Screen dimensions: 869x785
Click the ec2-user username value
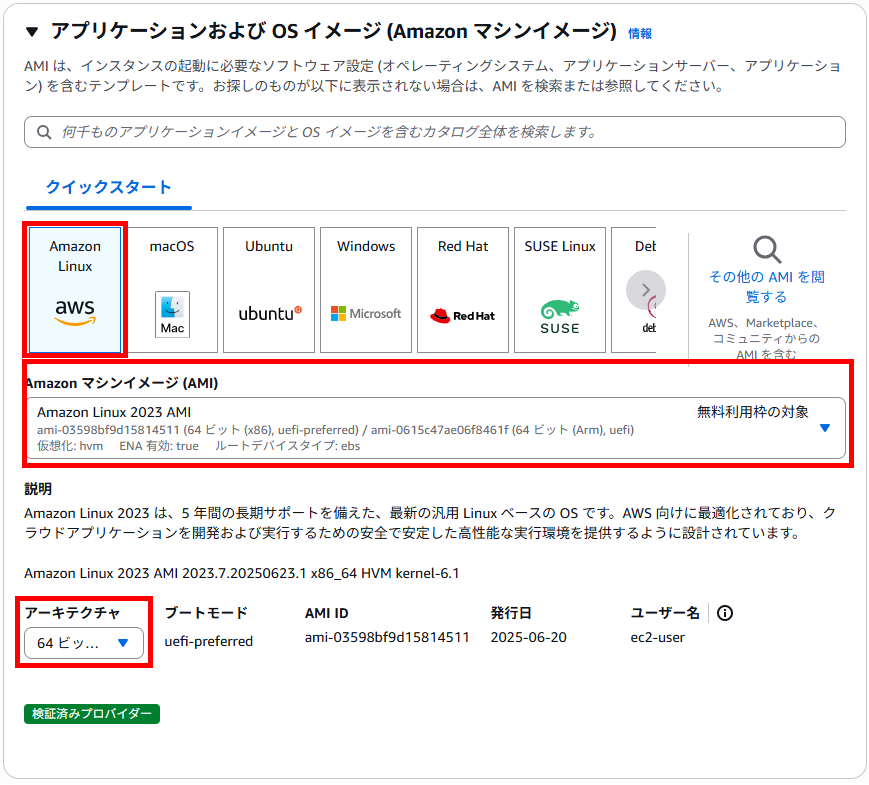coord(657,638)
